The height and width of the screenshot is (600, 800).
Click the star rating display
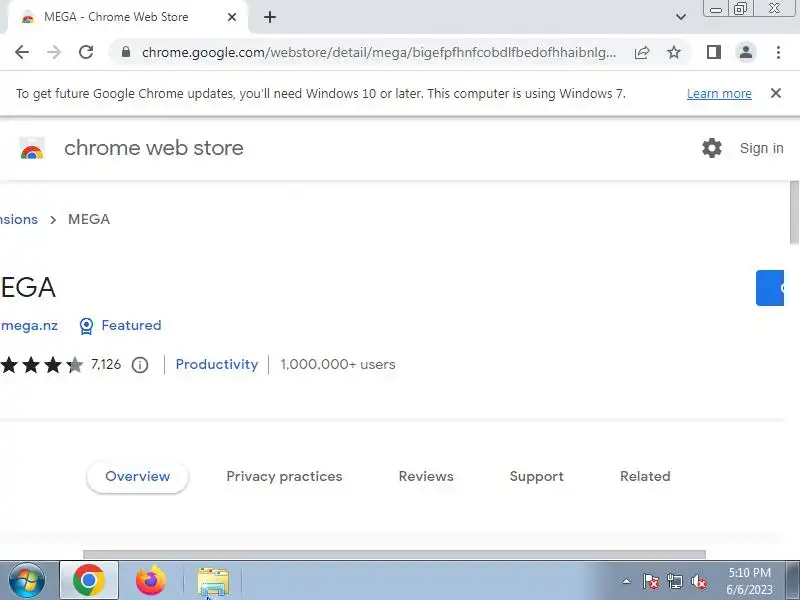coord(42,365)
